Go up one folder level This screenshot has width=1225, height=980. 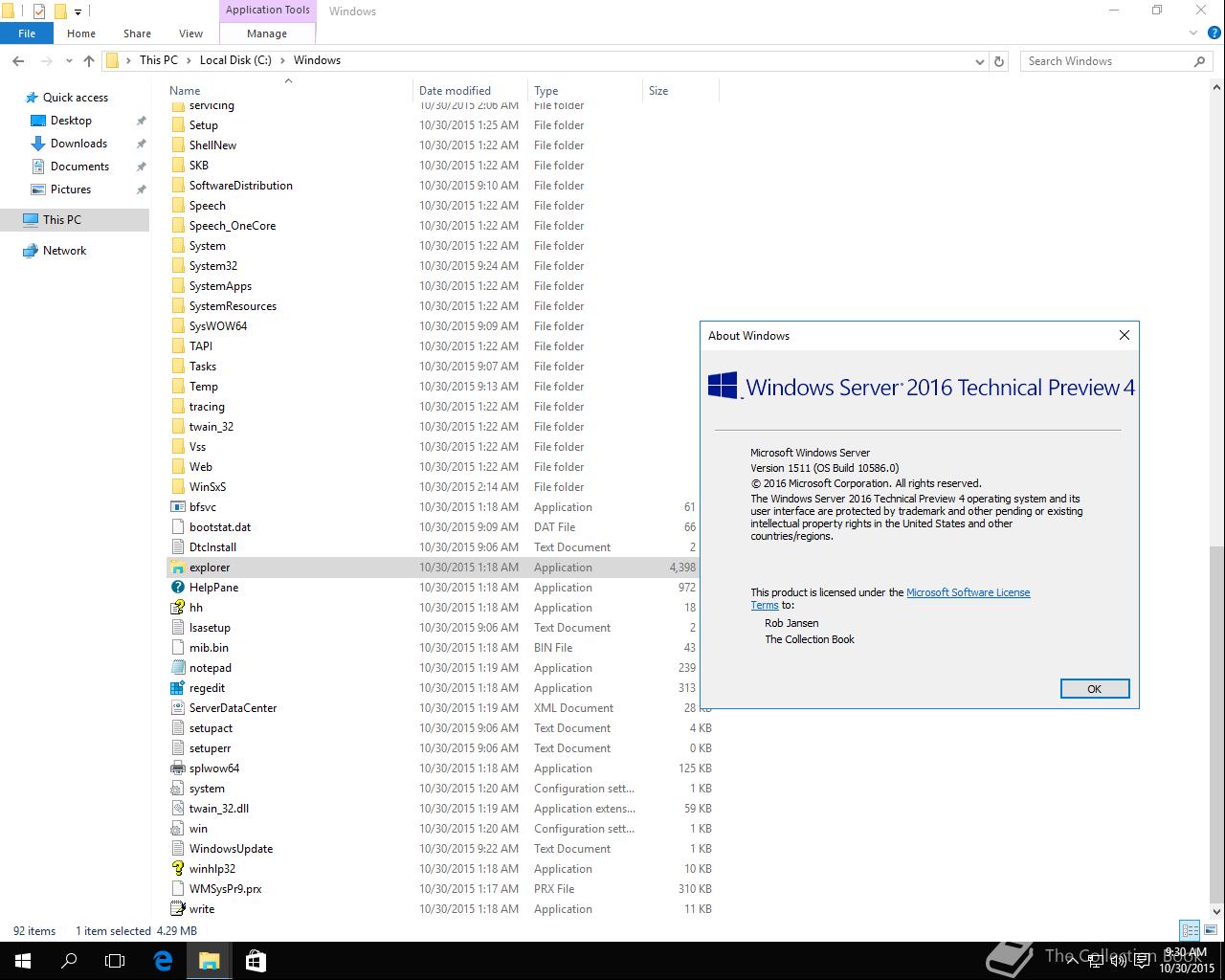pyautogui.click(x=89, y=60)
